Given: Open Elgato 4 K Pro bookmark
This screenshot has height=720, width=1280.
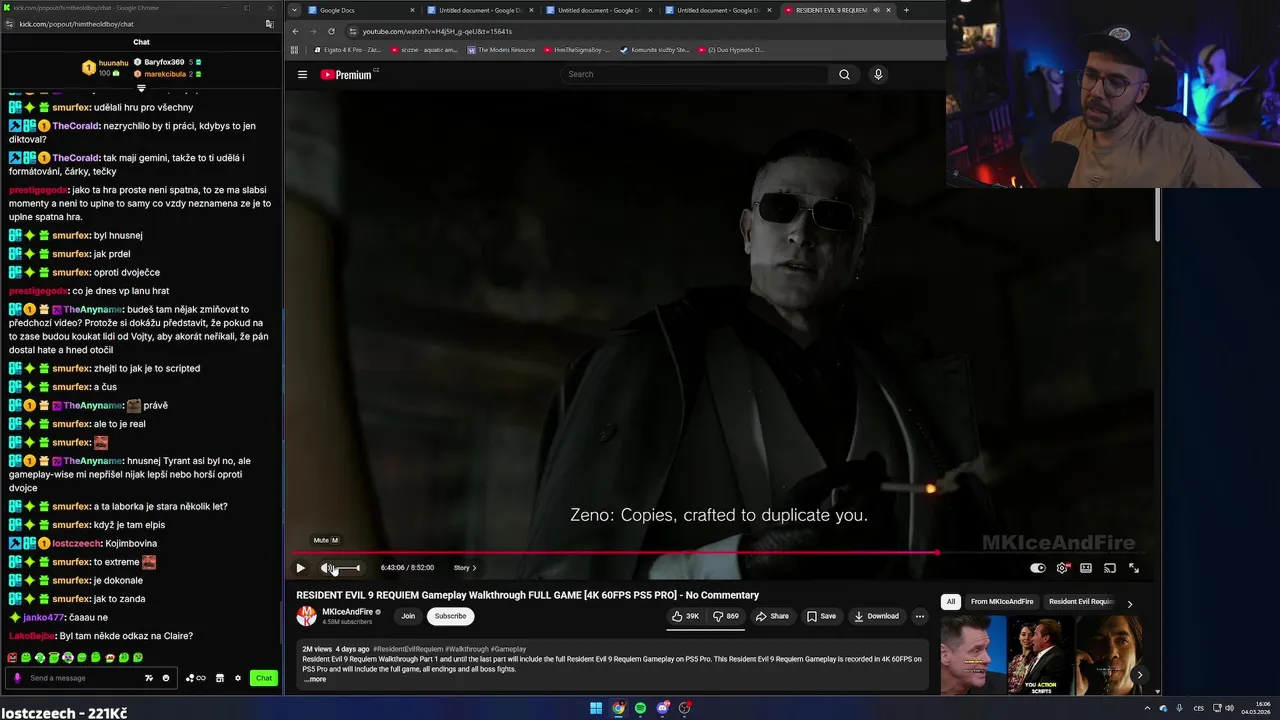Looking at the screenshot, I should [x=348, y=49].
